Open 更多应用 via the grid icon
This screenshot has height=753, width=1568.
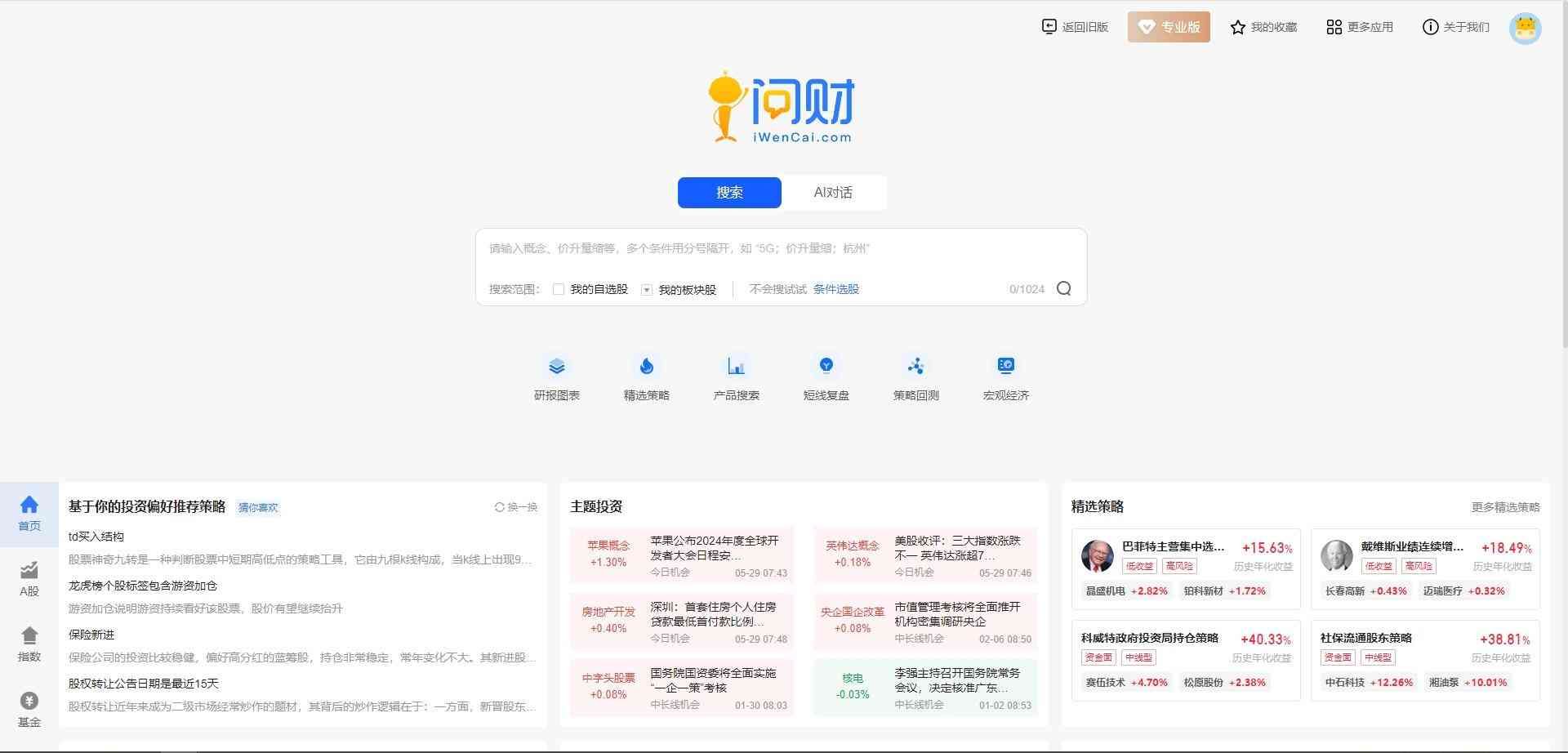[1333, 26]
